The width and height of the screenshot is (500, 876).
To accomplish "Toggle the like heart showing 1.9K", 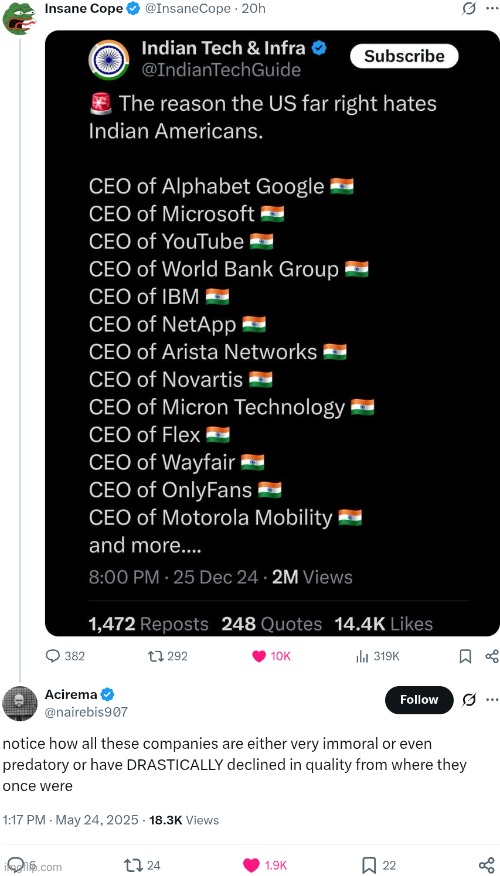I will click(x=251, y=865).
